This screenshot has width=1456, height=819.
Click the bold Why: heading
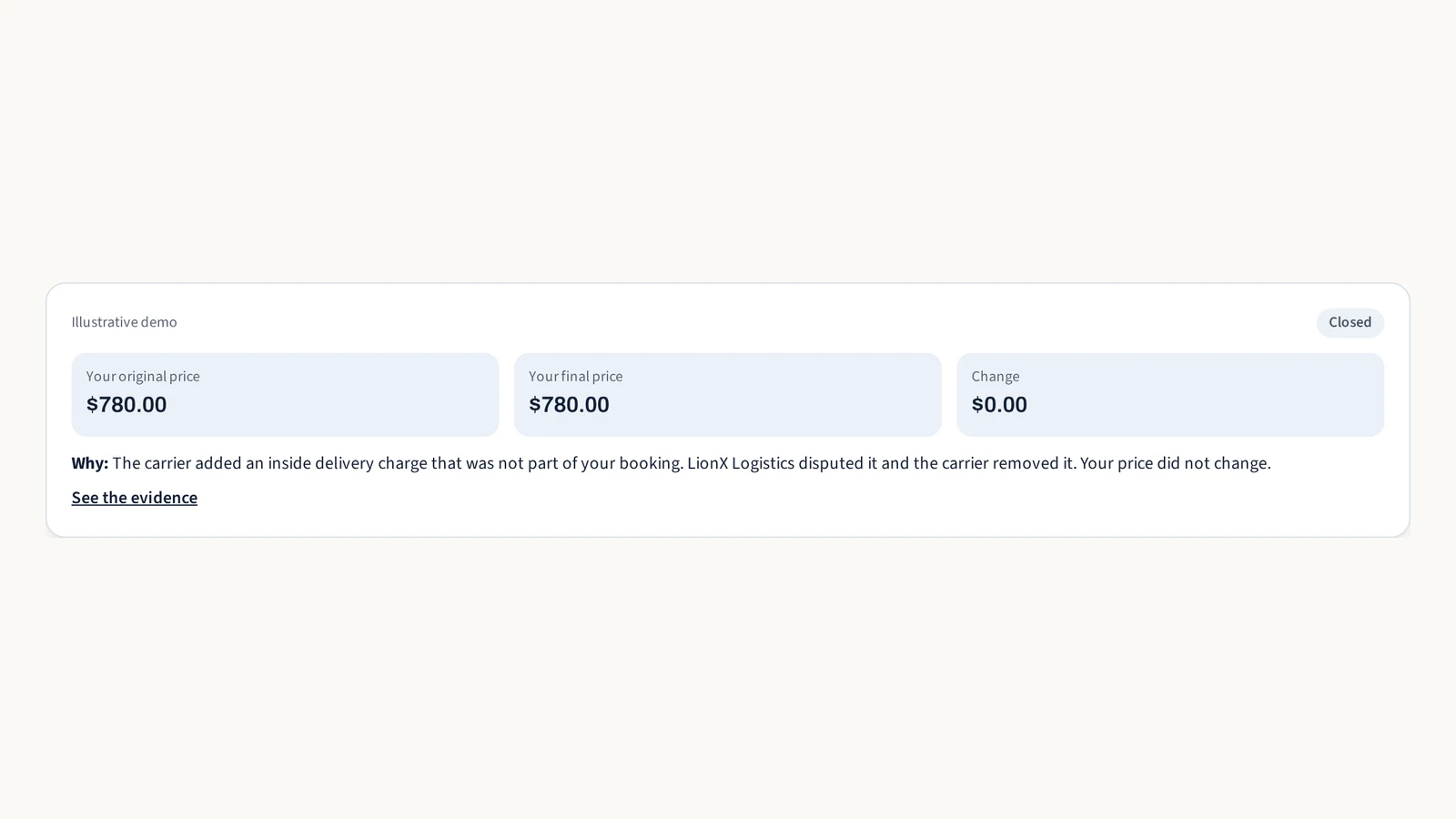point(89,463)
